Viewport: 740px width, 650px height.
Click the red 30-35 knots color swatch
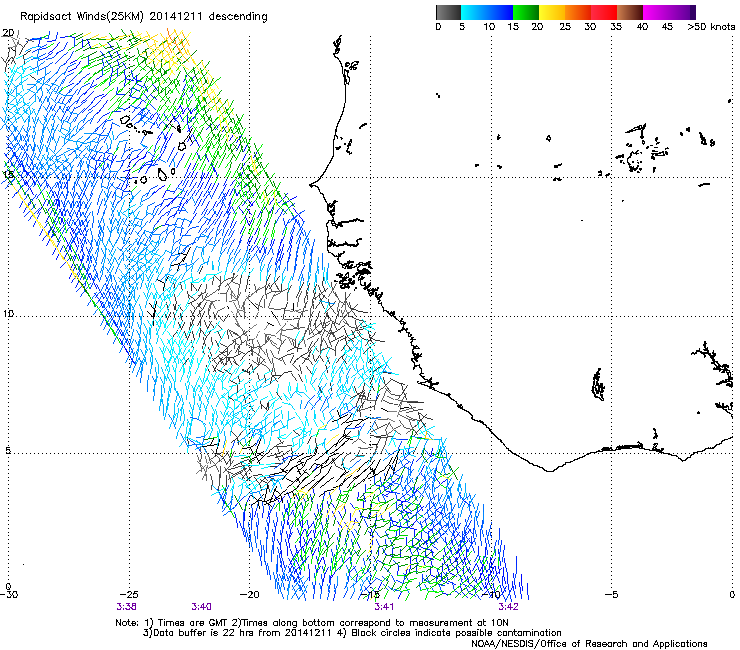(x=604, y=12)
